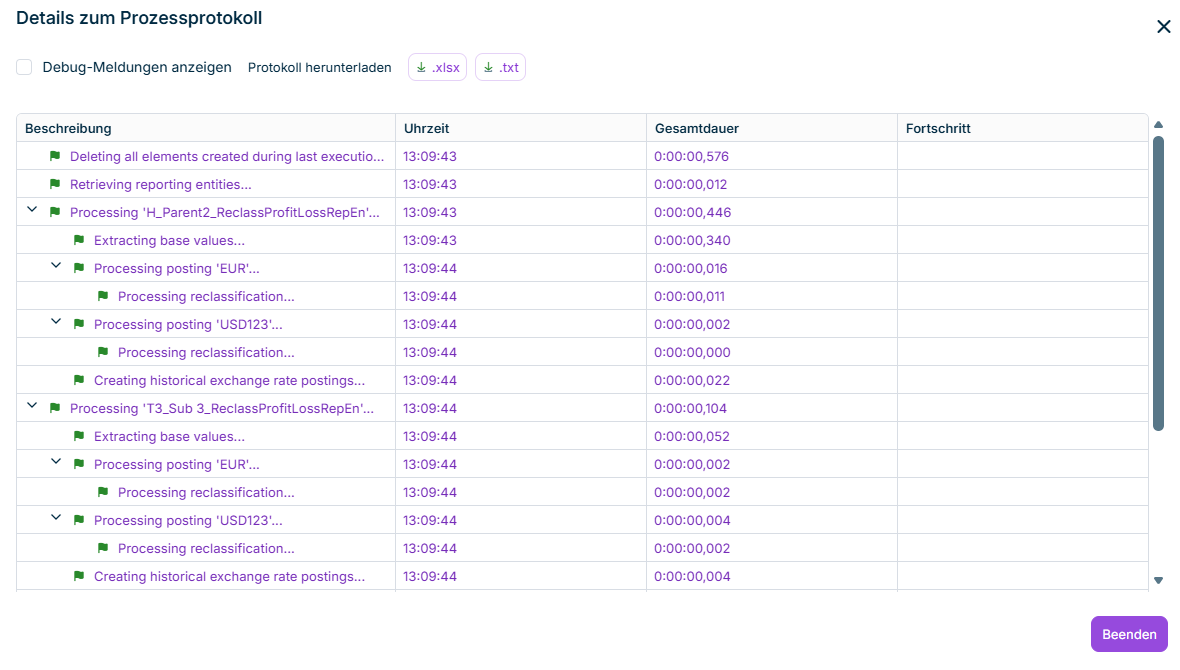Click the flag of the historical postings row lasting 0:00:00,022
This screenshot has height=670, width=1180.
click(79, 380)
